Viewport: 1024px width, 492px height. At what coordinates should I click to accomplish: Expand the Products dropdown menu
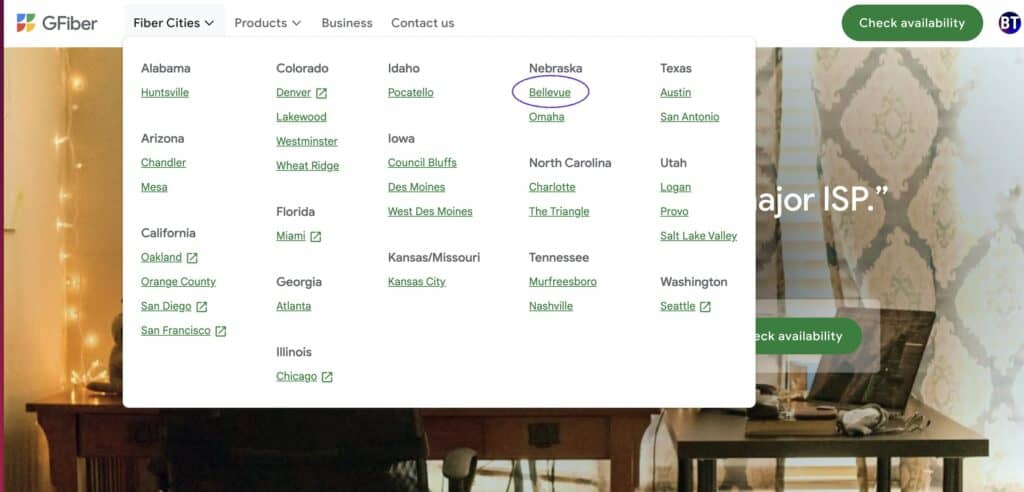coord(268,23)
